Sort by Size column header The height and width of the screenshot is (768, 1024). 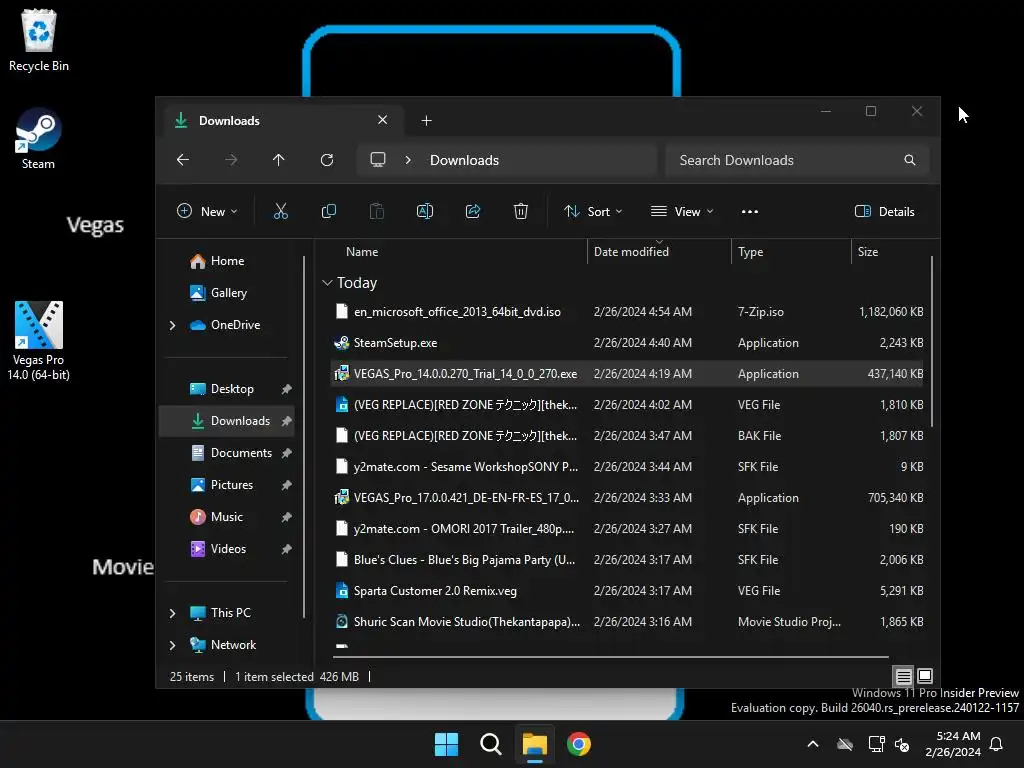pos(867,251)
